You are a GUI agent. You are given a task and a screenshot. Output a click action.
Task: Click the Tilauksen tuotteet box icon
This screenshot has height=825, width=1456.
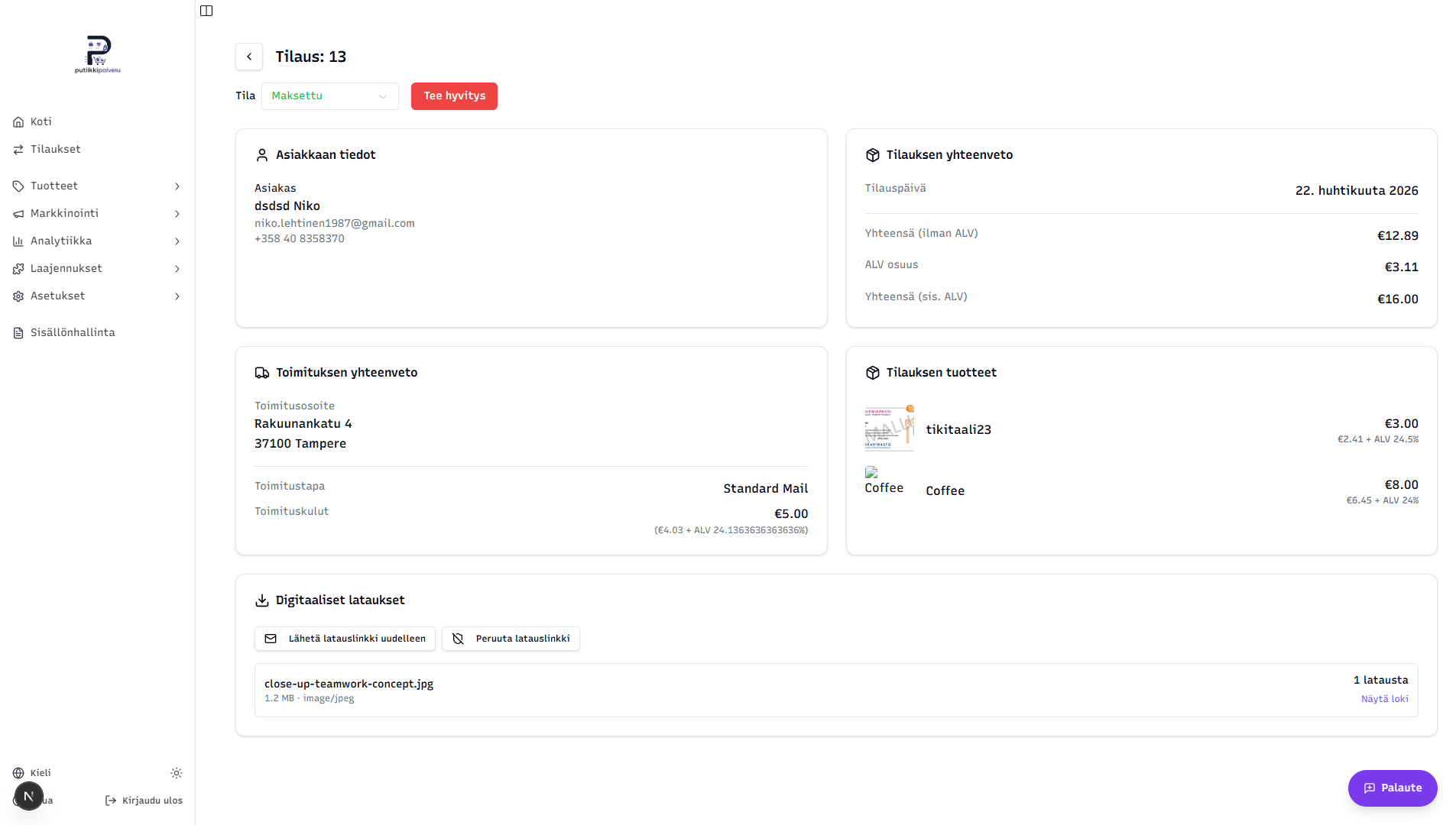point(873,373)
